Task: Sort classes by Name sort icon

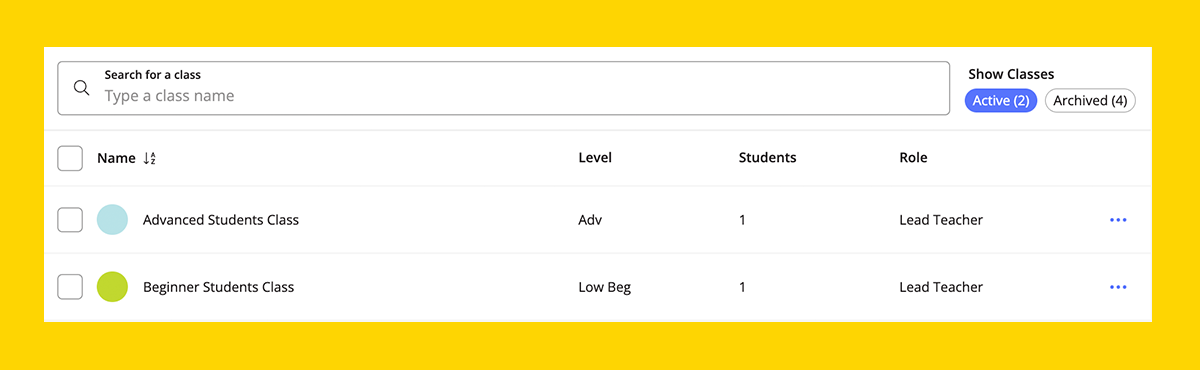Action: point(150,158)
